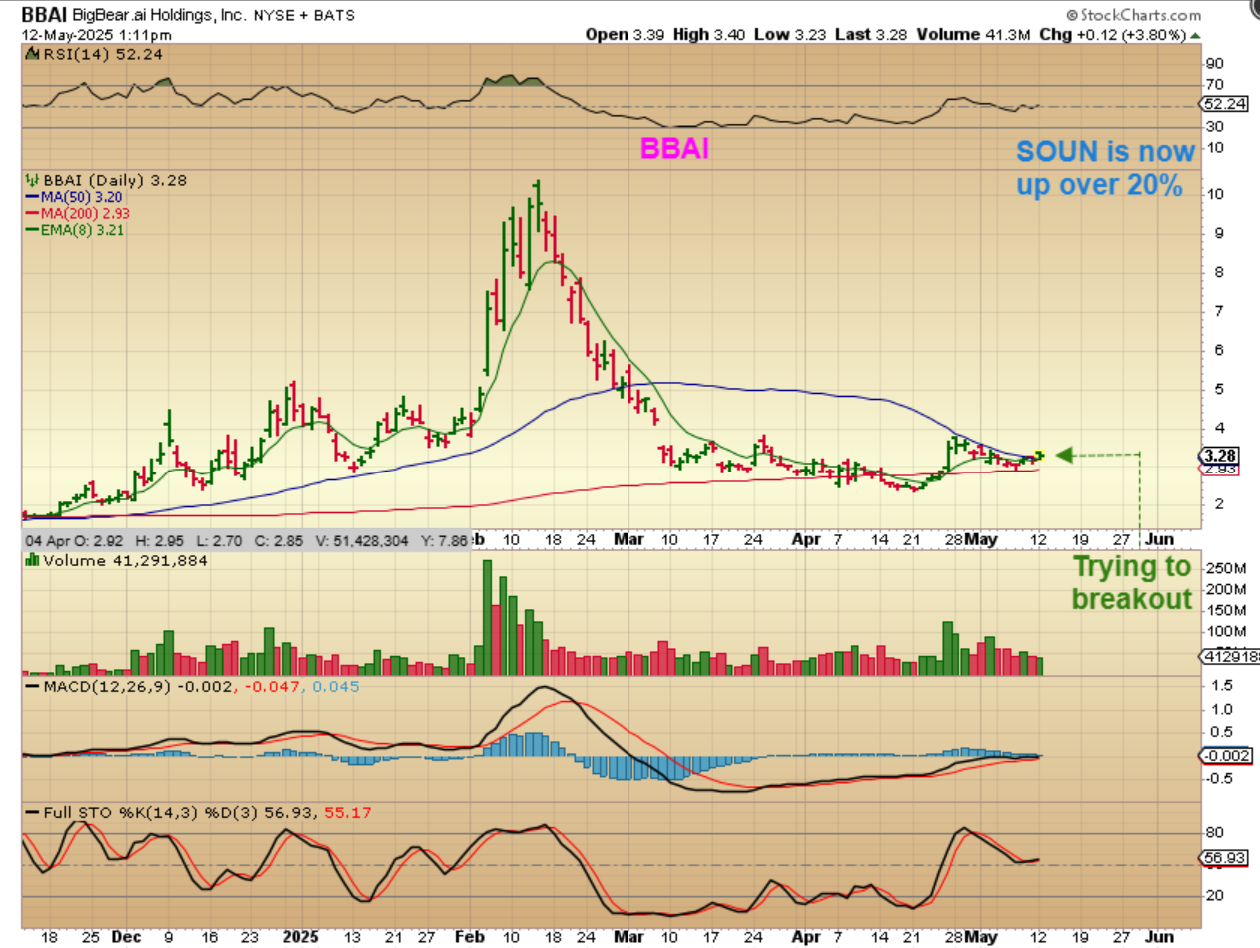Click the yellow last-price marker on chart
Image resolution: width=1260 pixels, height=948 pixels.
click(x=1039, y=455)
